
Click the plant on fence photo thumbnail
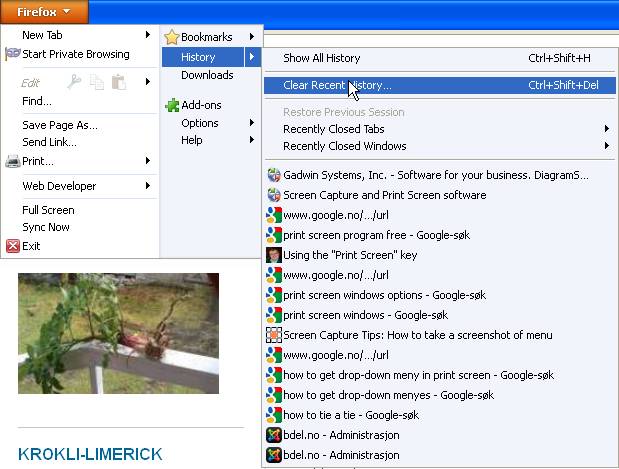[x=118, y=334]
